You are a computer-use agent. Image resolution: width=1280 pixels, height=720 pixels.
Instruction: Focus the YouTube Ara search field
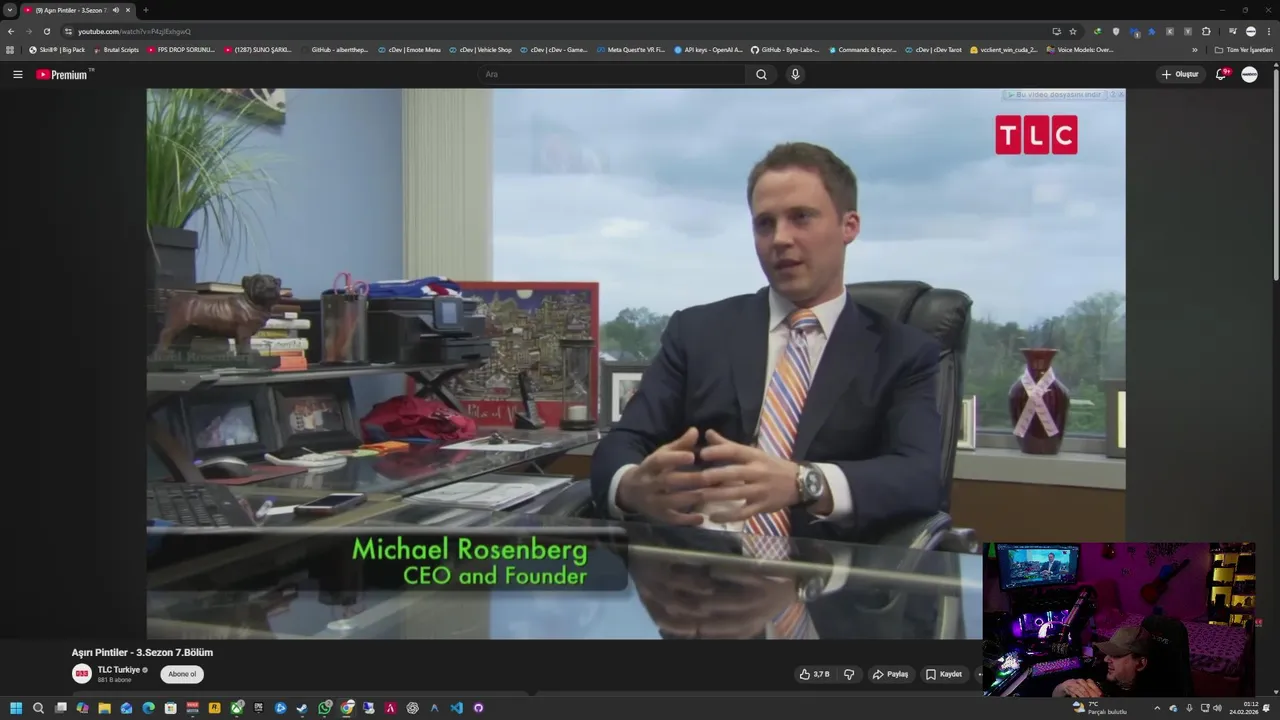point(612,74)
